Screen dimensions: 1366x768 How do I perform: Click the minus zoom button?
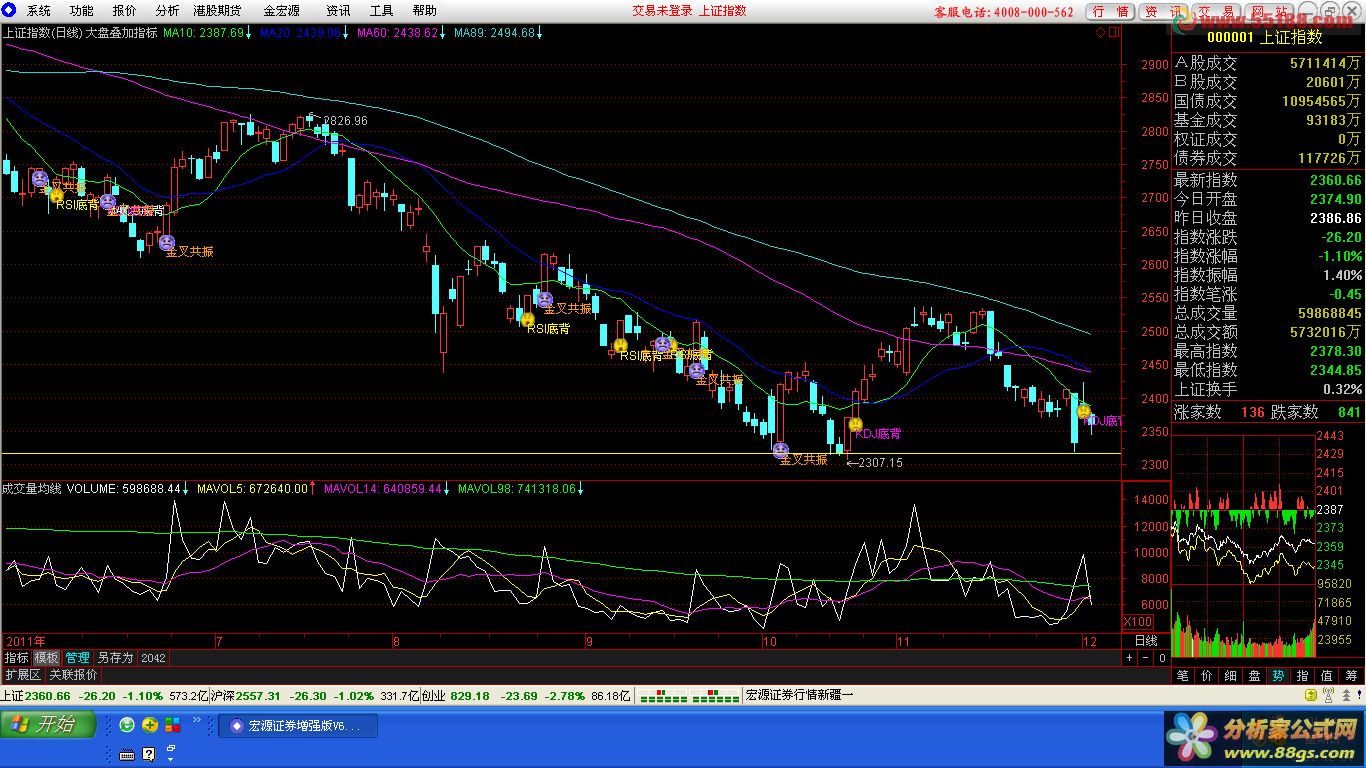click(x=1146, y=658)
